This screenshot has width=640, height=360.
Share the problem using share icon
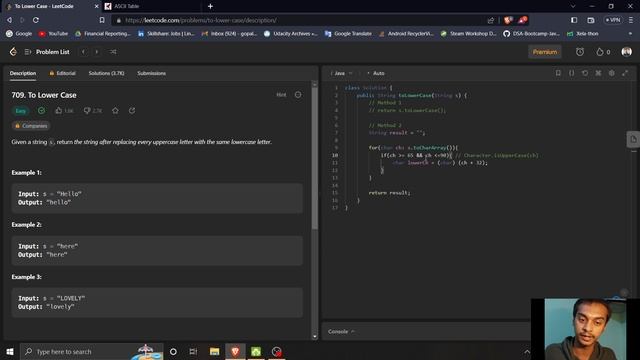tap(132, 111)
